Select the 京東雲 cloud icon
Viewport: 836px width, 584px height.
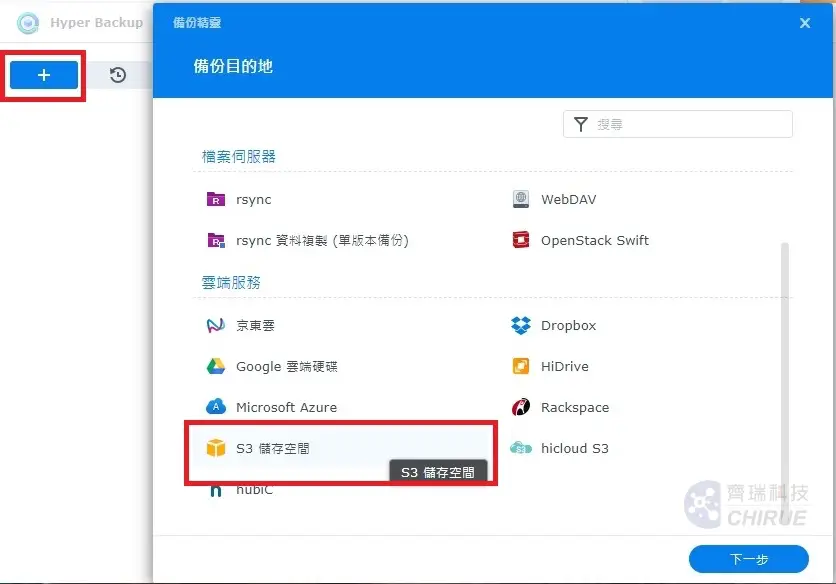coord(215,325)
